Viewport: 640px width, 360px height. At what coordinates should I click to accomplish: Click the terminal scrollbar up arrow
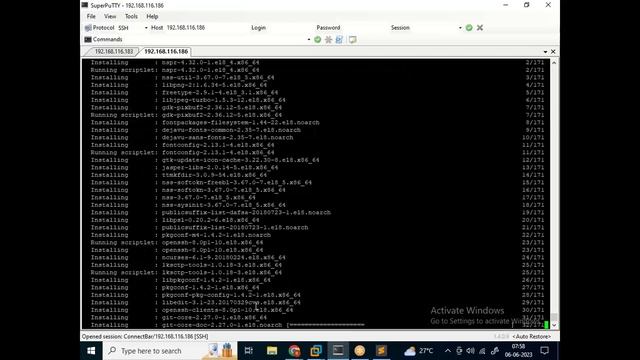(554, 63)
